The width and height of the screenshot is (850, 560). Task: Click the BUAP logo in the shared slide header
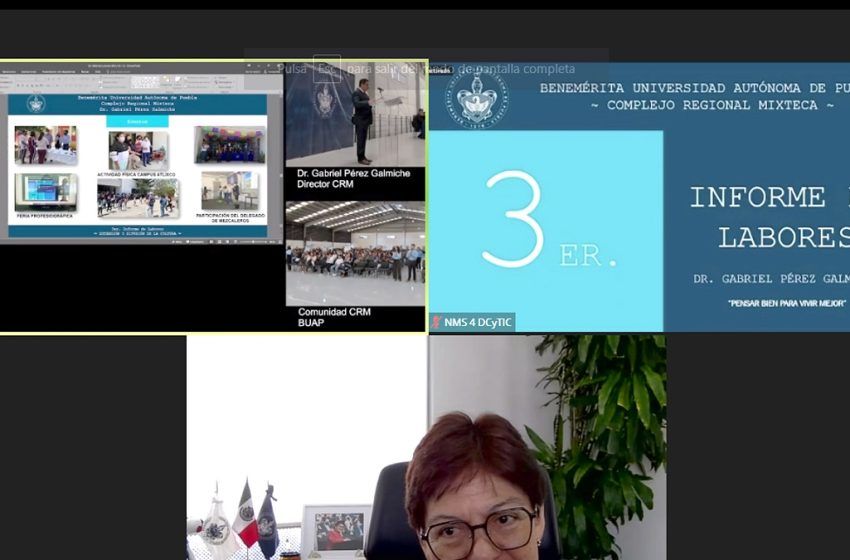36,103
